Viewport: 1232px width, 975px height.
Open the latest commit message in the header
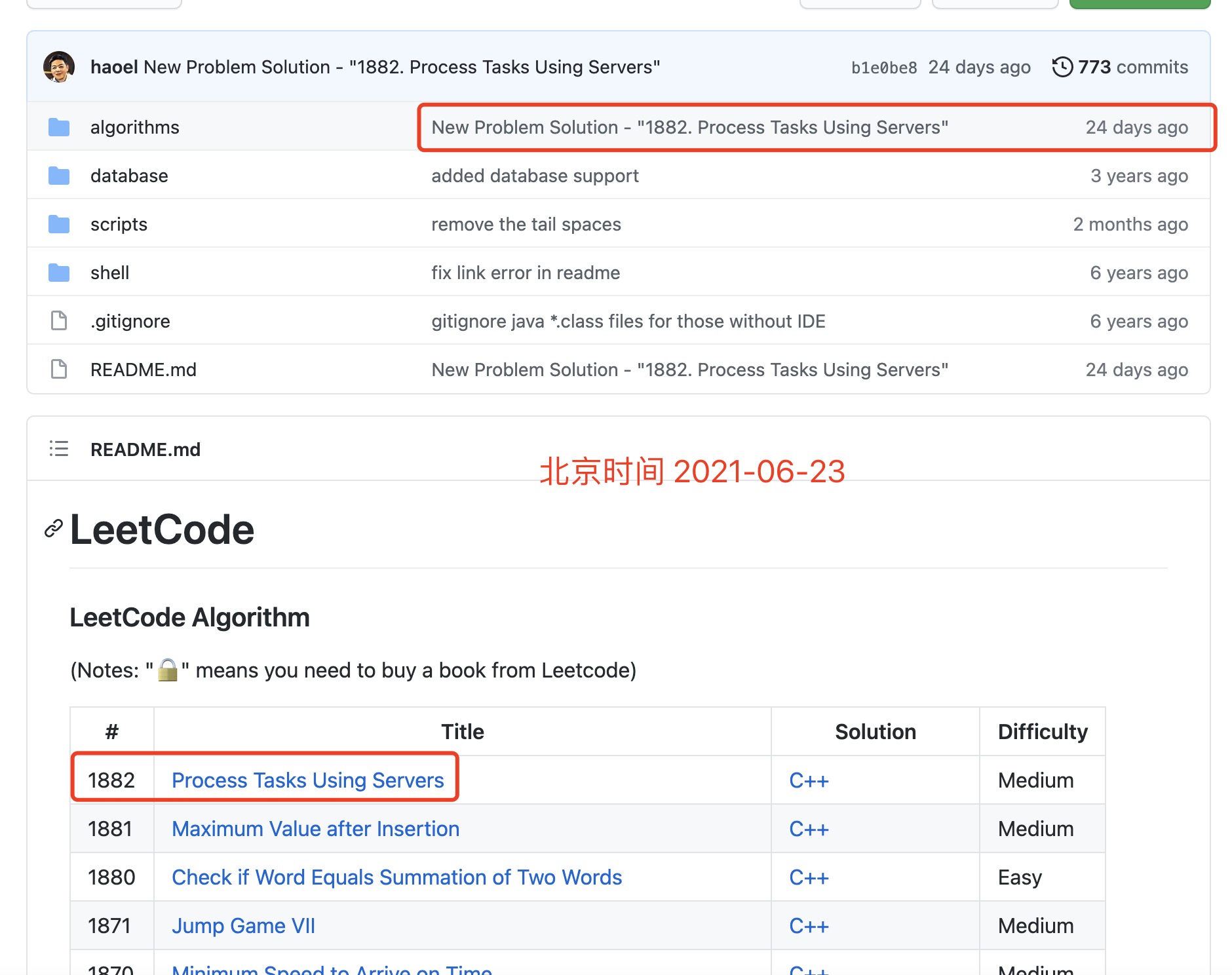402,67
